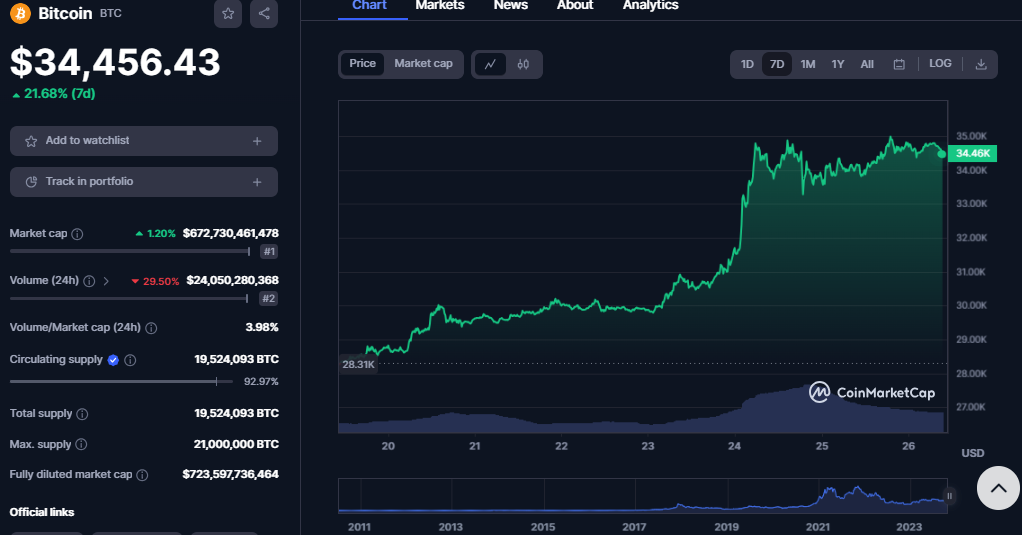This screenshot has width=1022, height=535.
Task: Select the 7D time range
Action: pos(777,64)
